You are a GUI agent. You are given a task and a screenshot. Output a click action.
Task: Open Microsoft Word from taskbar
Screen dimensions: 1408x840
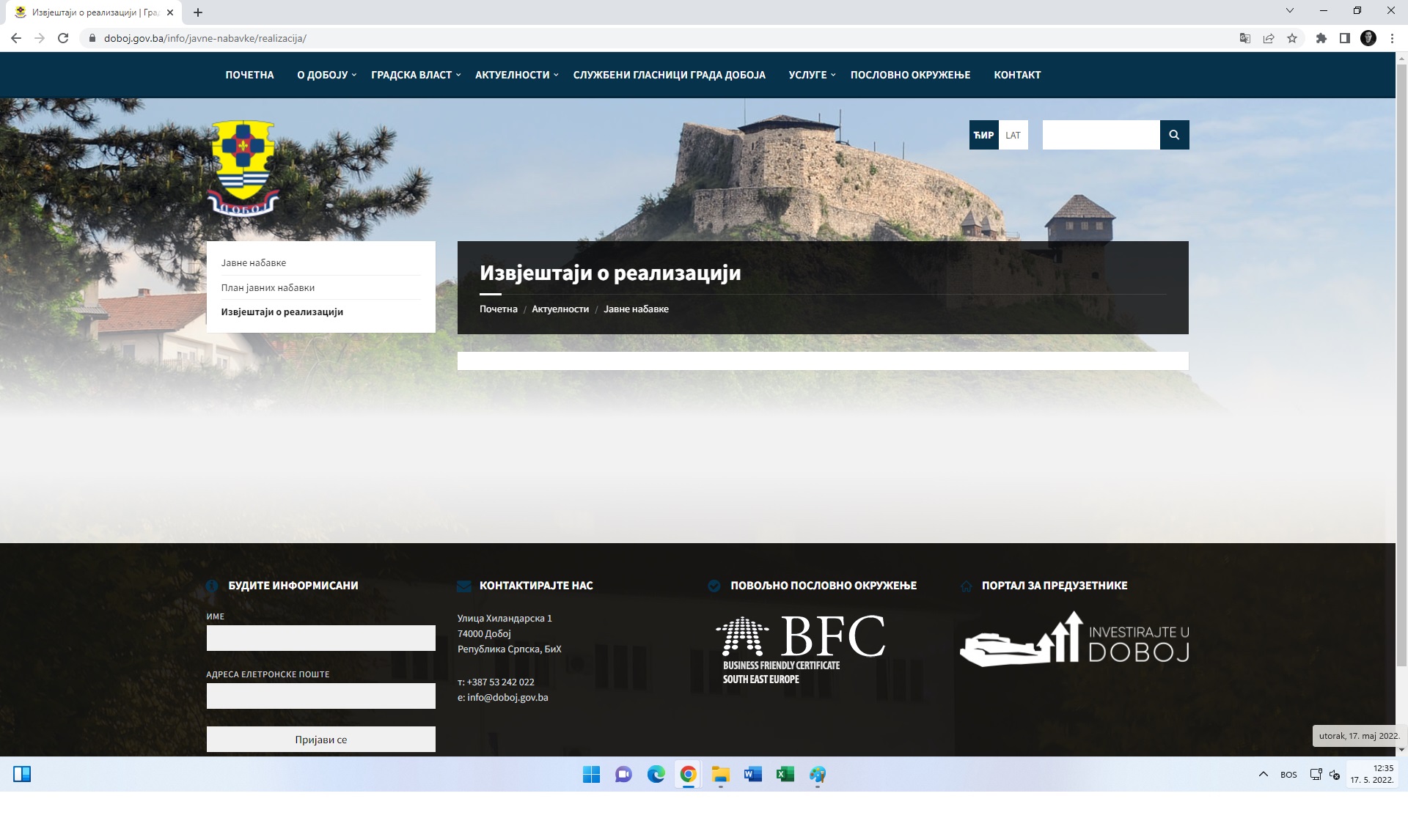click(x=752, y=775)
